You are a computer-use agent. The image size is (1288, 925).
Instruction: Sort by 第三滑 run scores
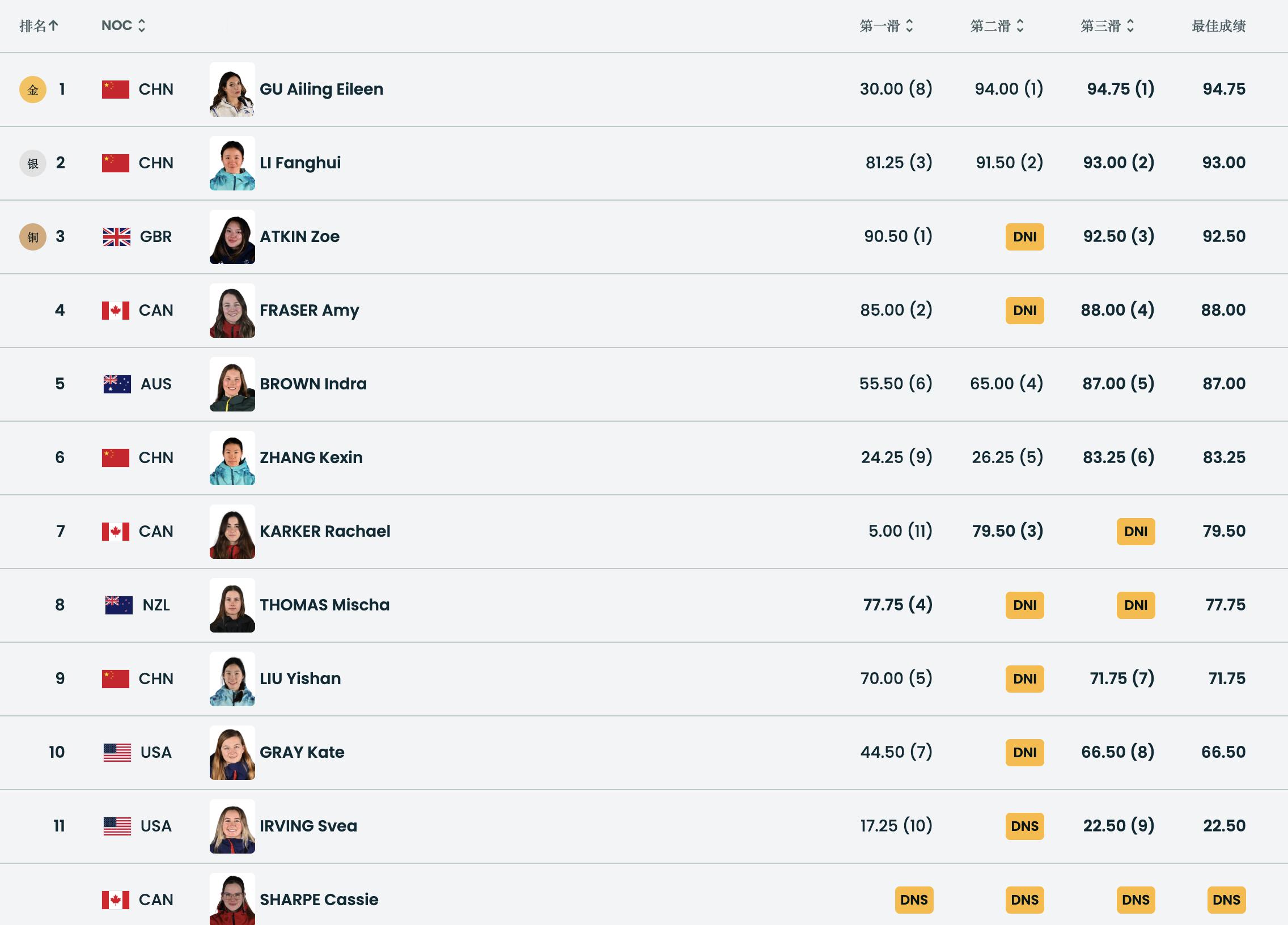click(1107, 26)
